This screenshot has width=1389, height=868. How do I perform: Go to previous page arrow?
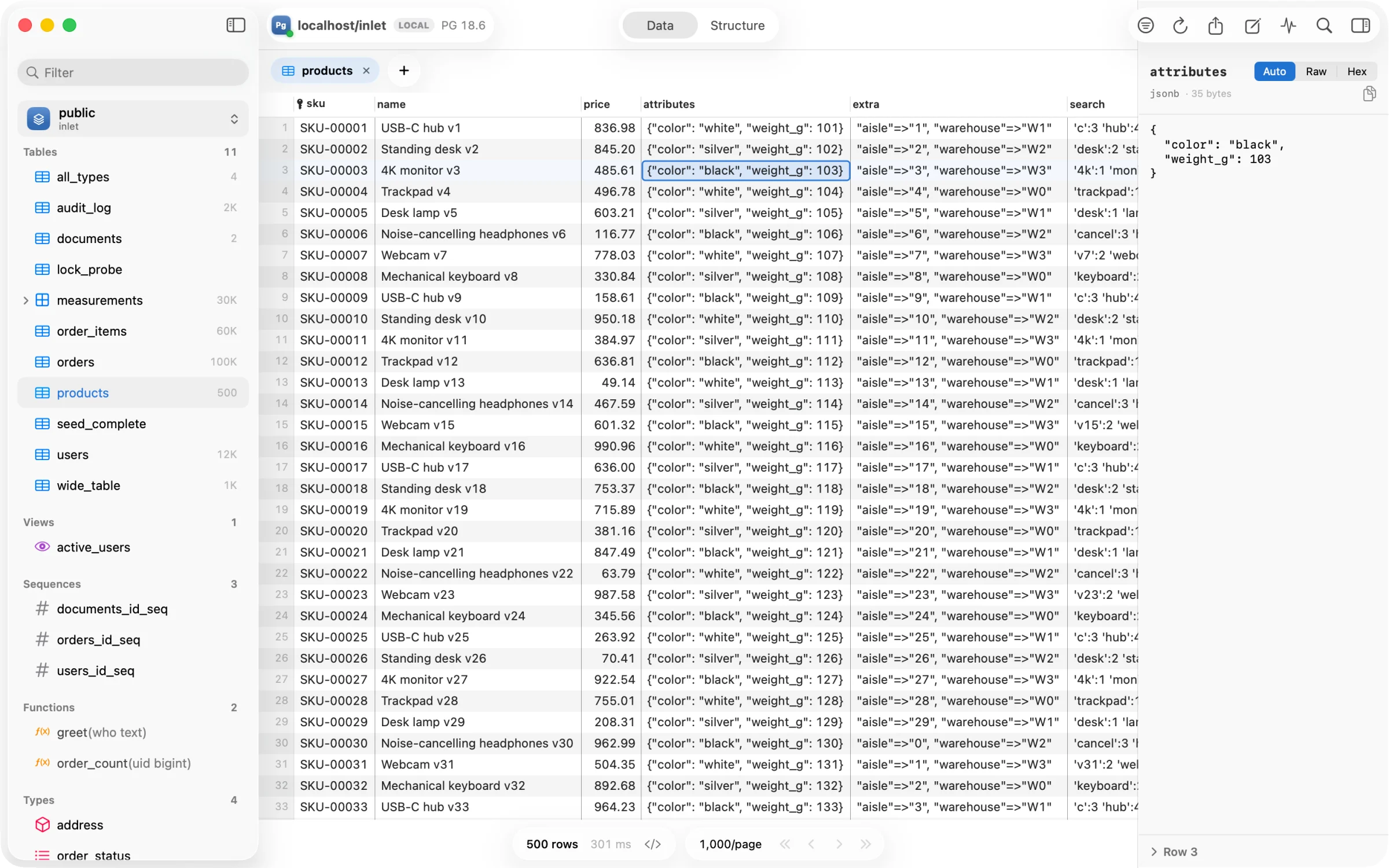pyautogui.click(x=811, y=844)
